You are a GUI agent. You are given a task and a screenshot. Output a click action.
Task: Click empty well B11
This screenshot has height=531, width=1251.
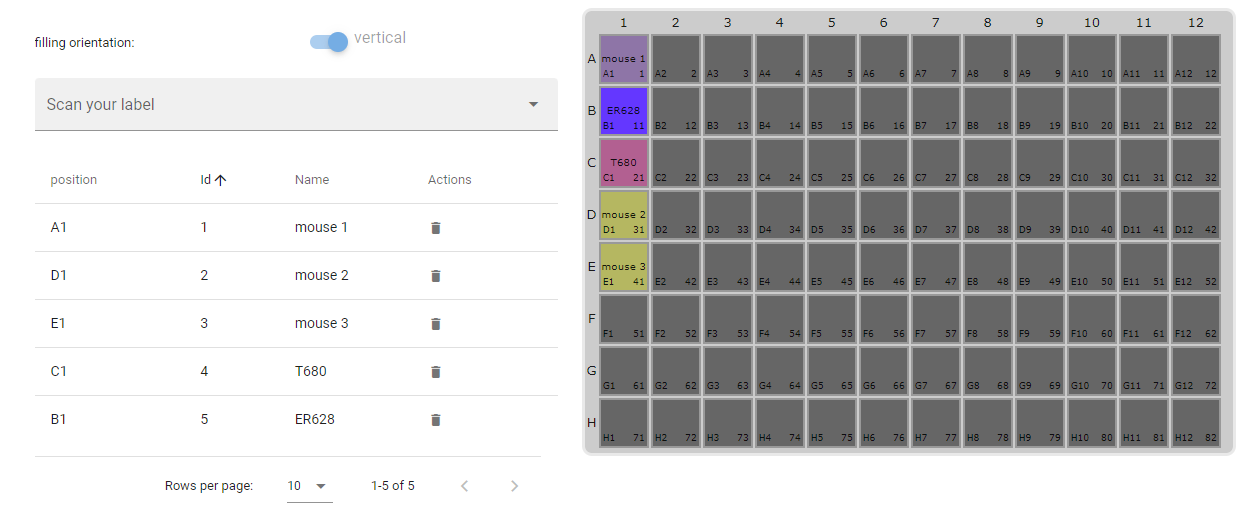1144,110
